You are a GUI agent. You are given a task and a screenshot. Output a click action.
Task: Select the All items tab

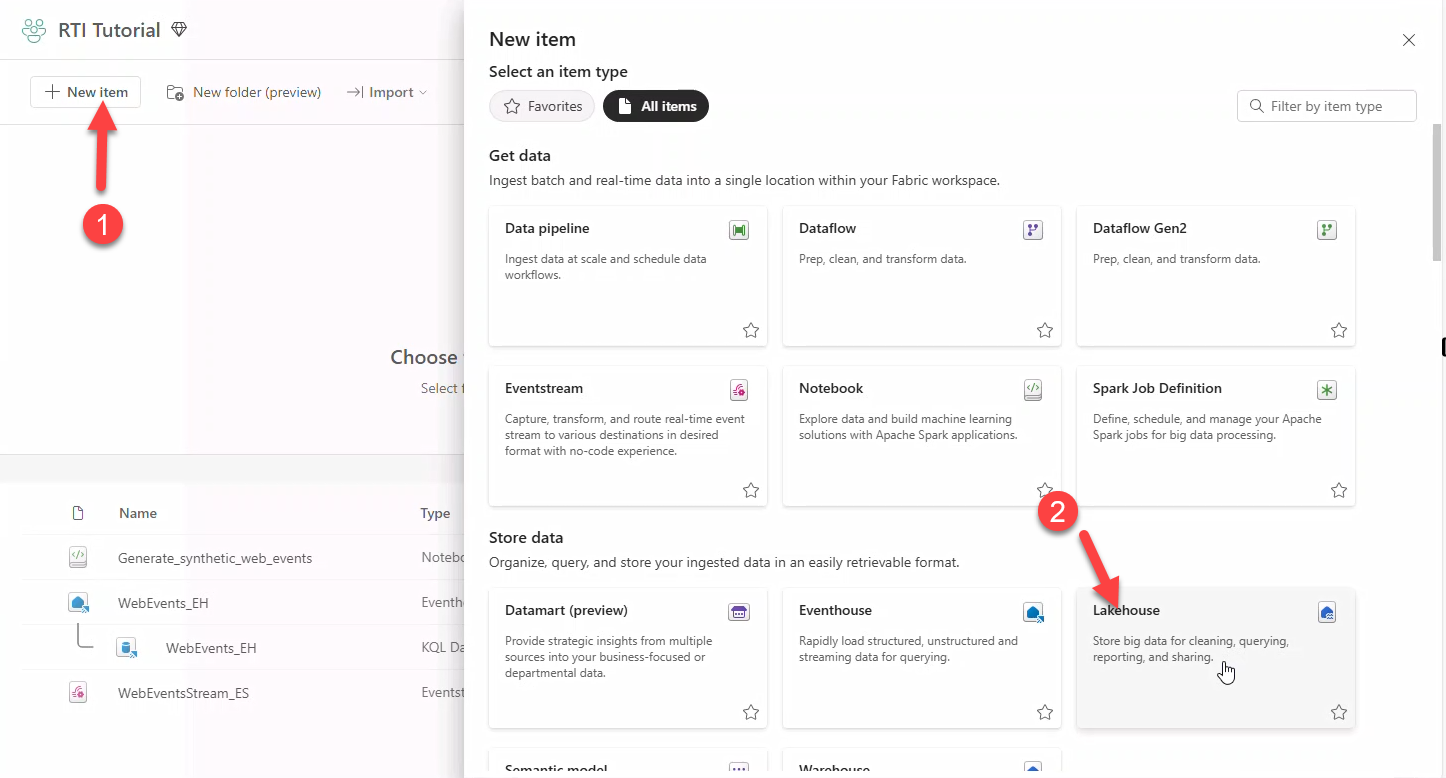point(656,106)
